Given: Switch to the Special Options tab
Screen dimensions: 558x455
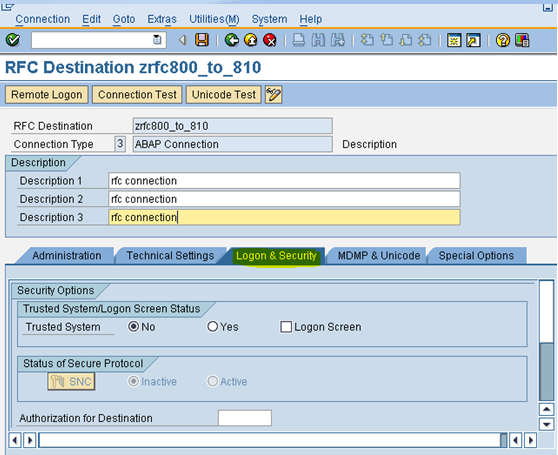Looking at the screenshot, I should [476, 255].
